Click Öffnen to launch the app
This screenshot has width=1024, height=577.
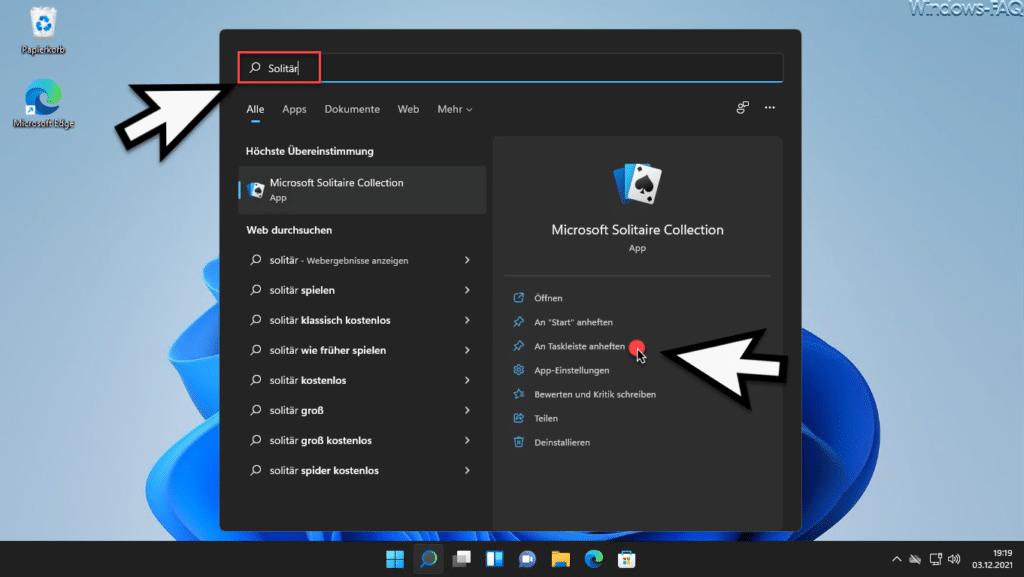pyautogui.click(x=548, y=298)
